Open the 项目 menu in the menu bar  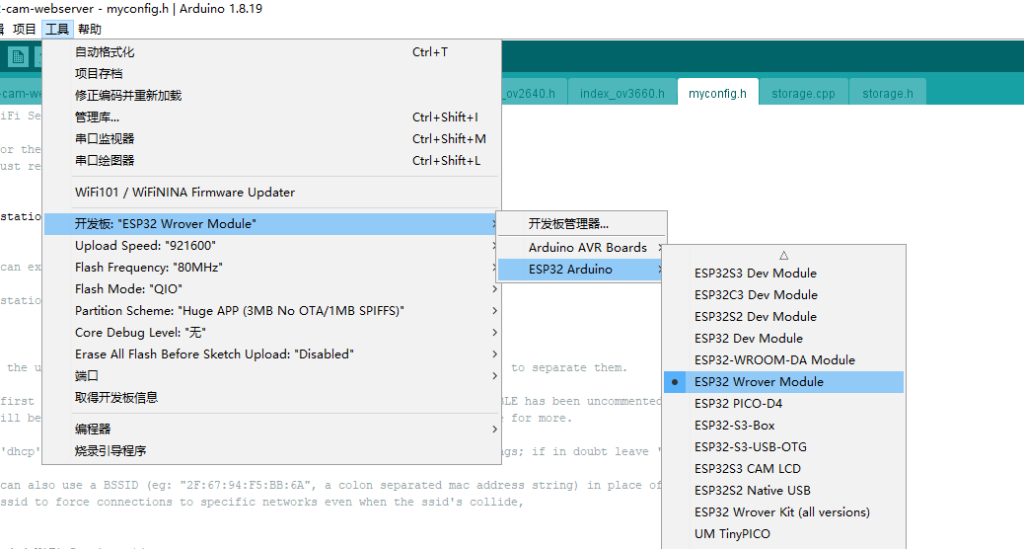click(24, 30)
